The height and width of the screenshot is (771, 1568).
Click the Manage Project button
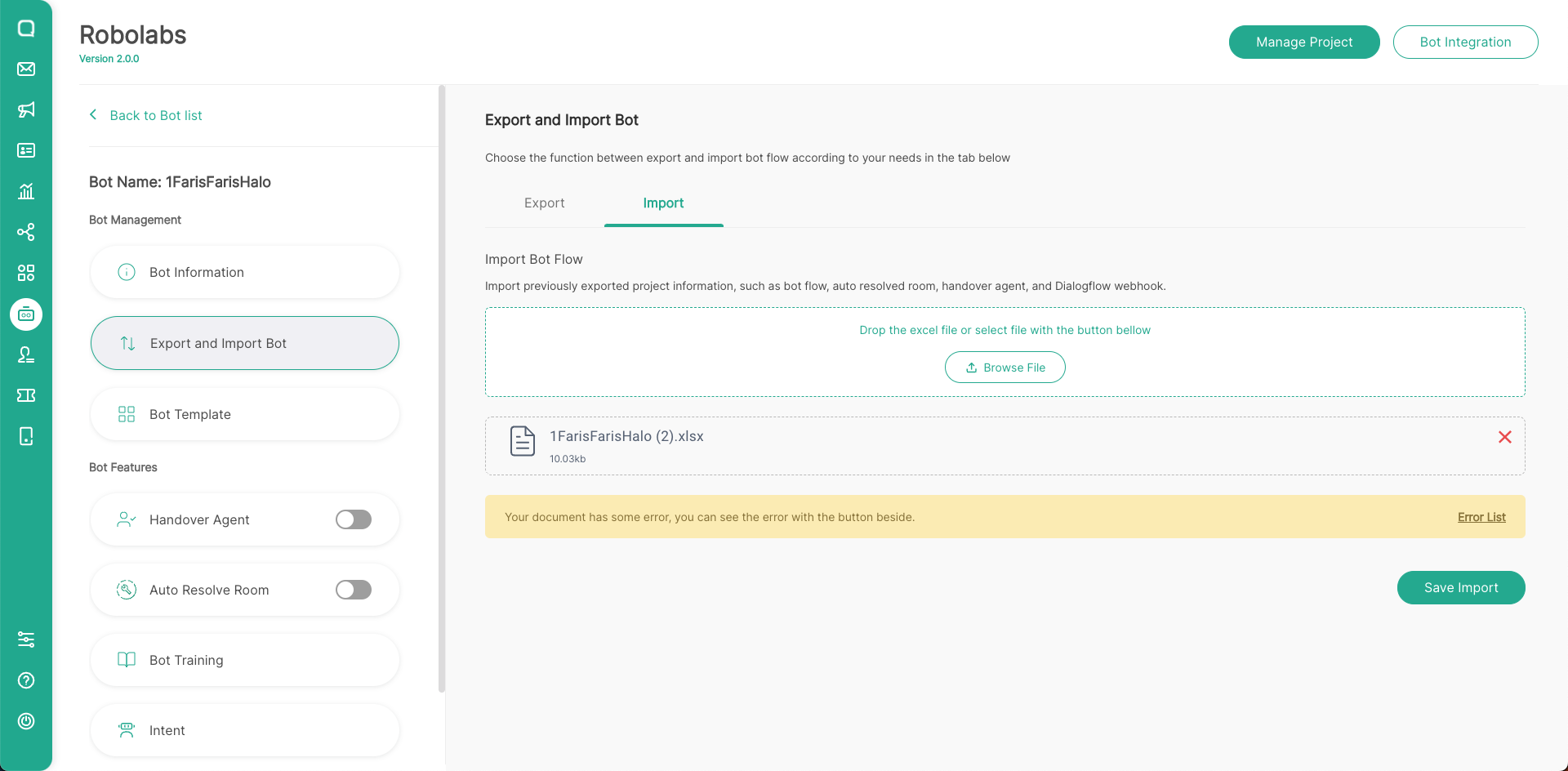tap(1303, 42)
